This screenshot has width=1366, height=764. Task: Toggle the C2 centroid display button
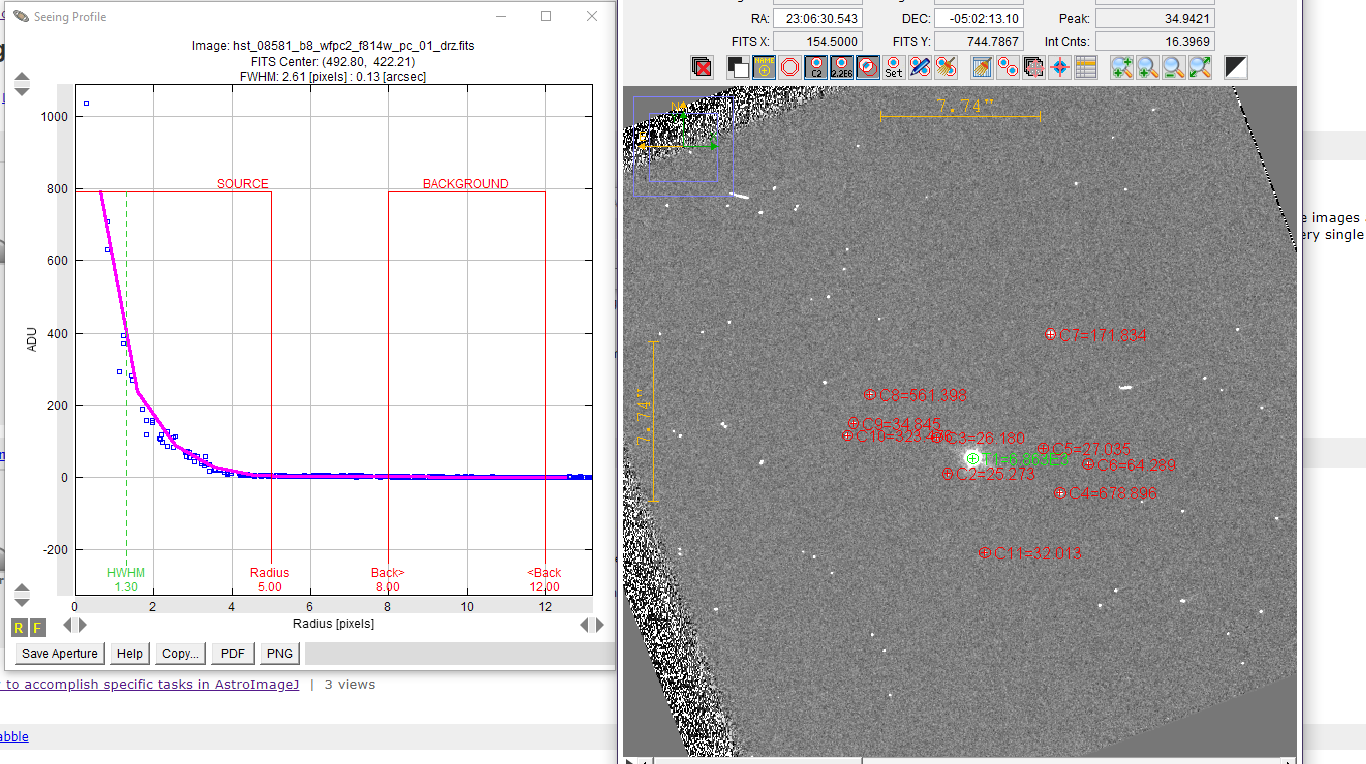(x=816, y=67)
